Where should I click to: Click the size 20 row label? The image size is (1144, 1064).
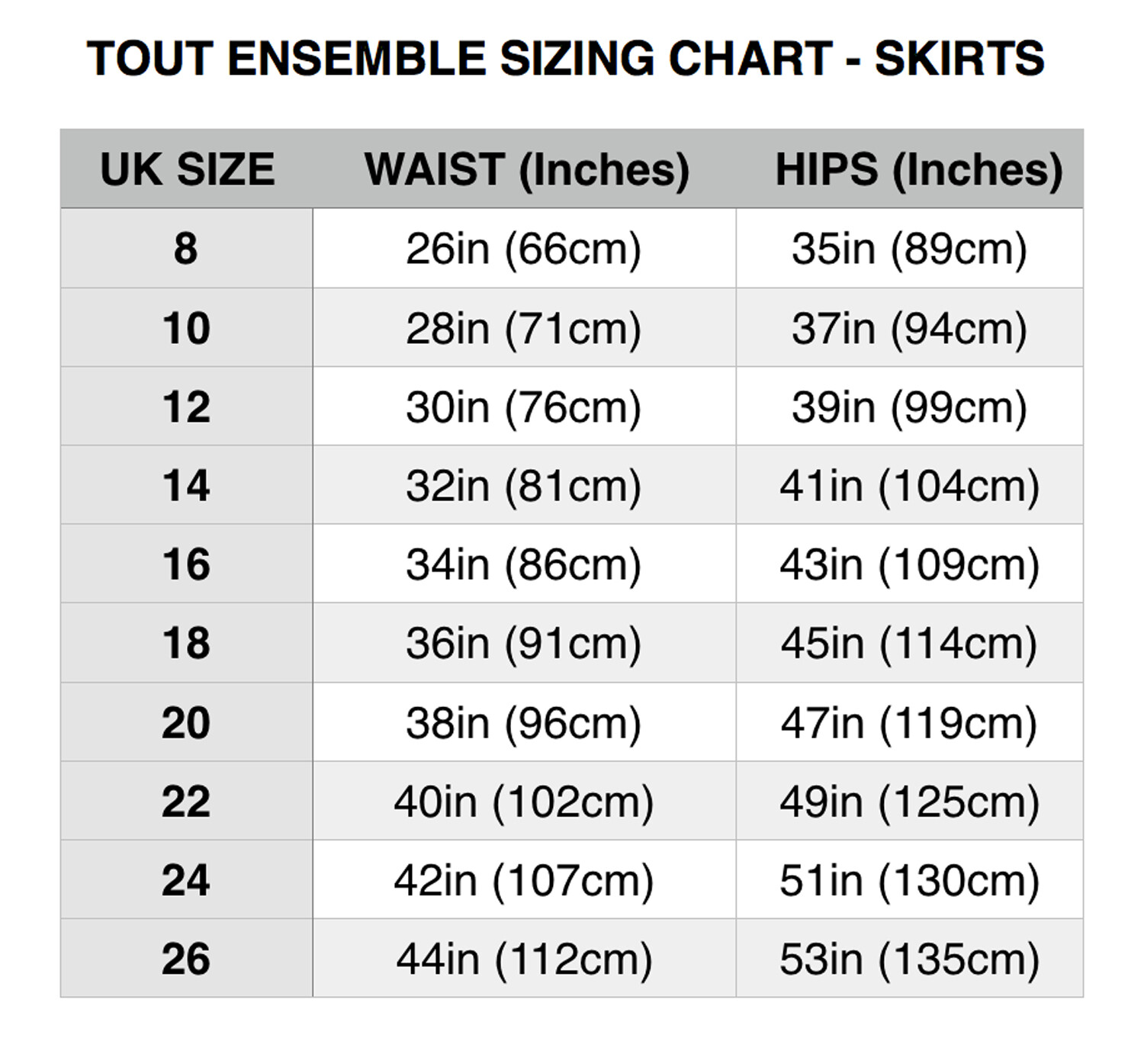click(x=187, y=722)
